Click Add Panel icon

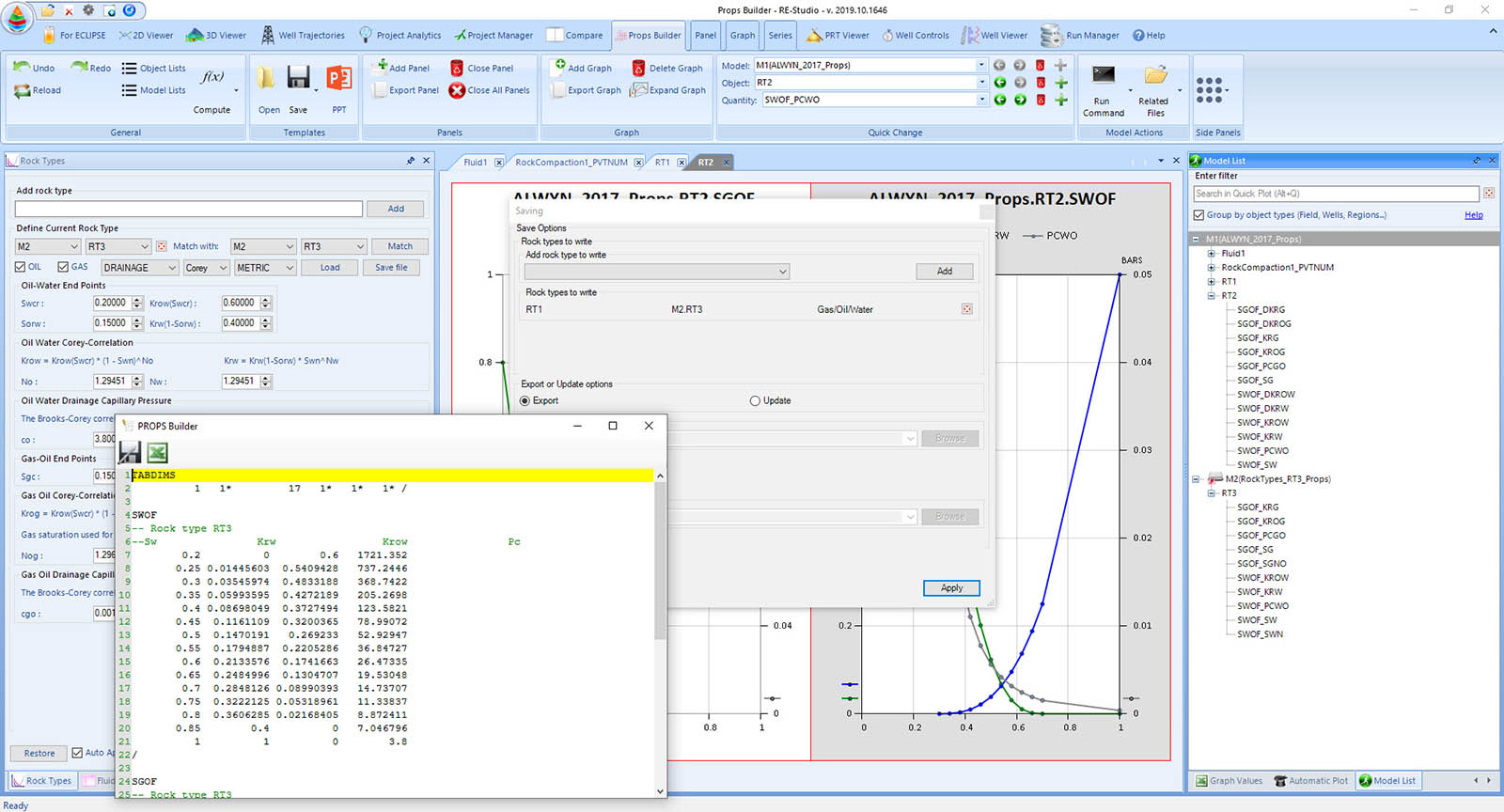click(380, 66)
